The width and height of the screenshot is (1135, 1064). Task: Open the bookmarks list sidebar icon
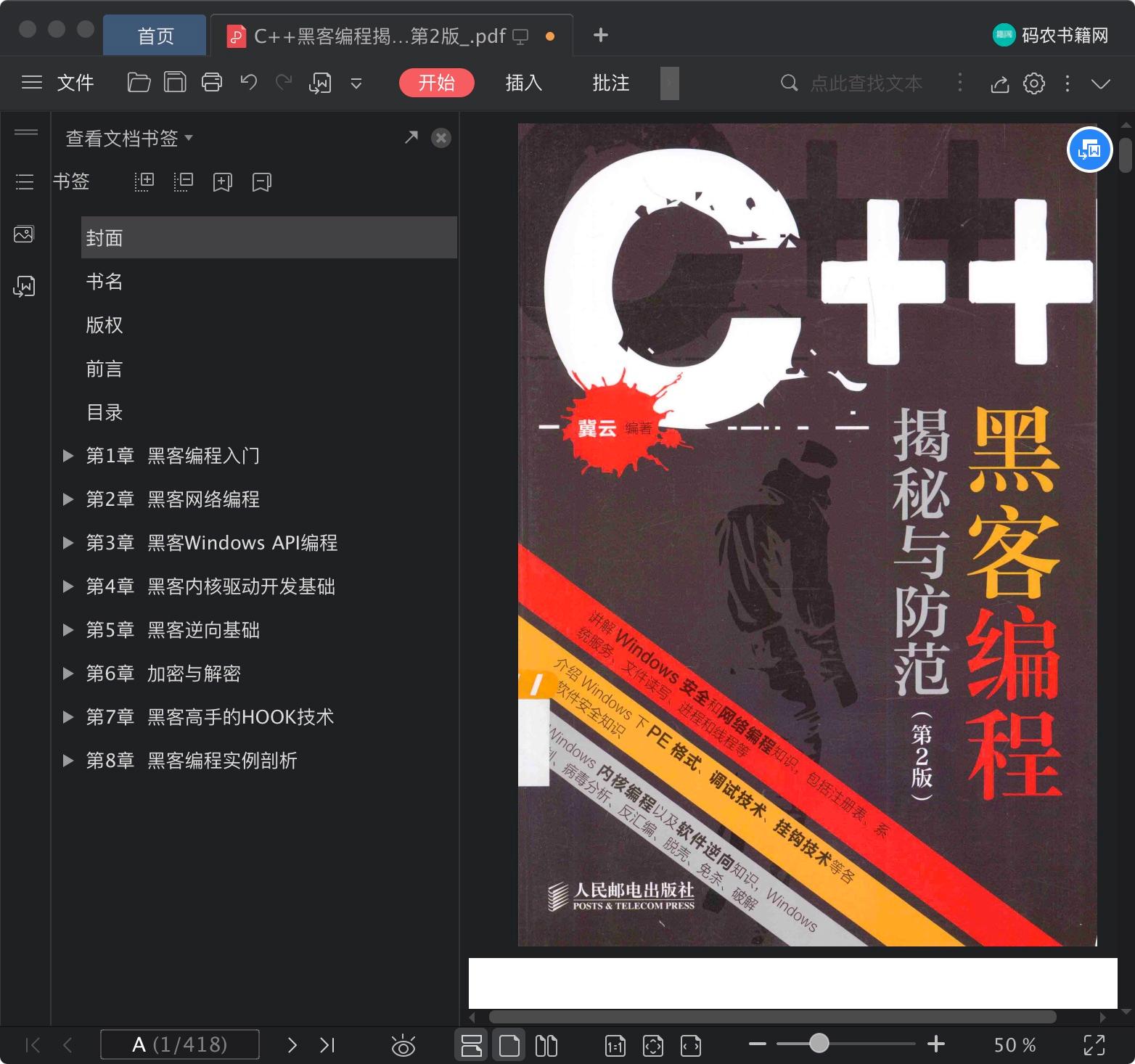click(25, 181)
